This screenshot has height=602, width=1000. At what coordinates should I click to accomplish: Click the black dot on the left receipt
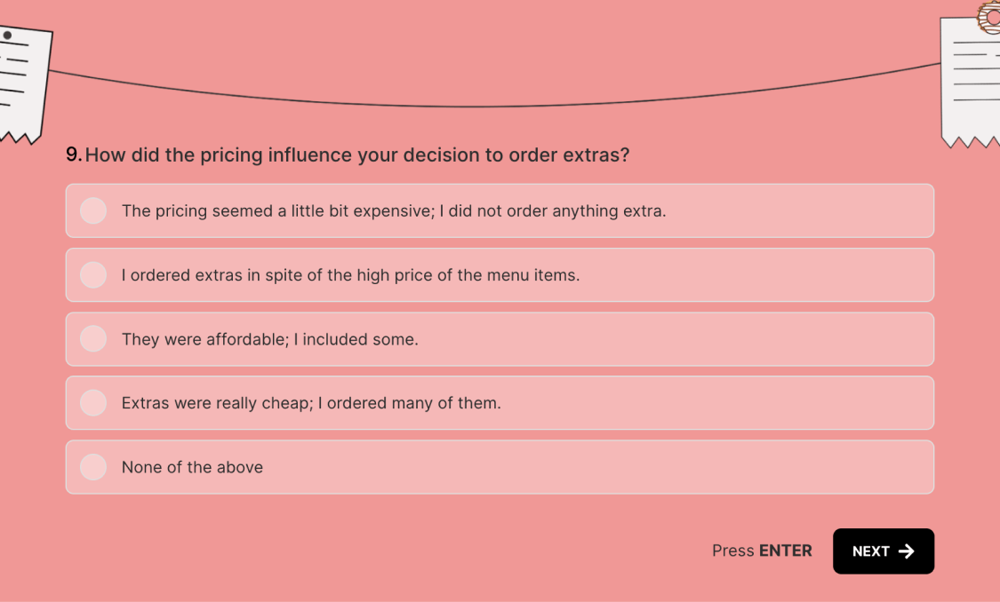(7, 35)
